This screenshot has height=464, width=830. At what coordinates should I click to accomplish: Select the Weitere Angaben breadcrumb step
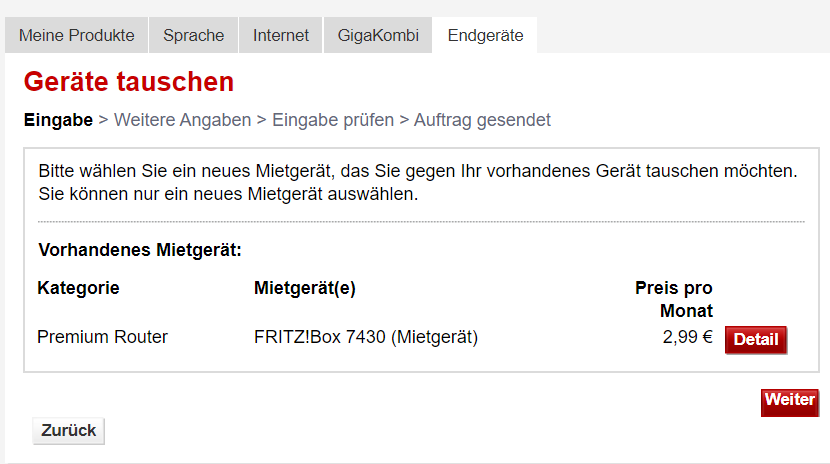tap(182, 120)
